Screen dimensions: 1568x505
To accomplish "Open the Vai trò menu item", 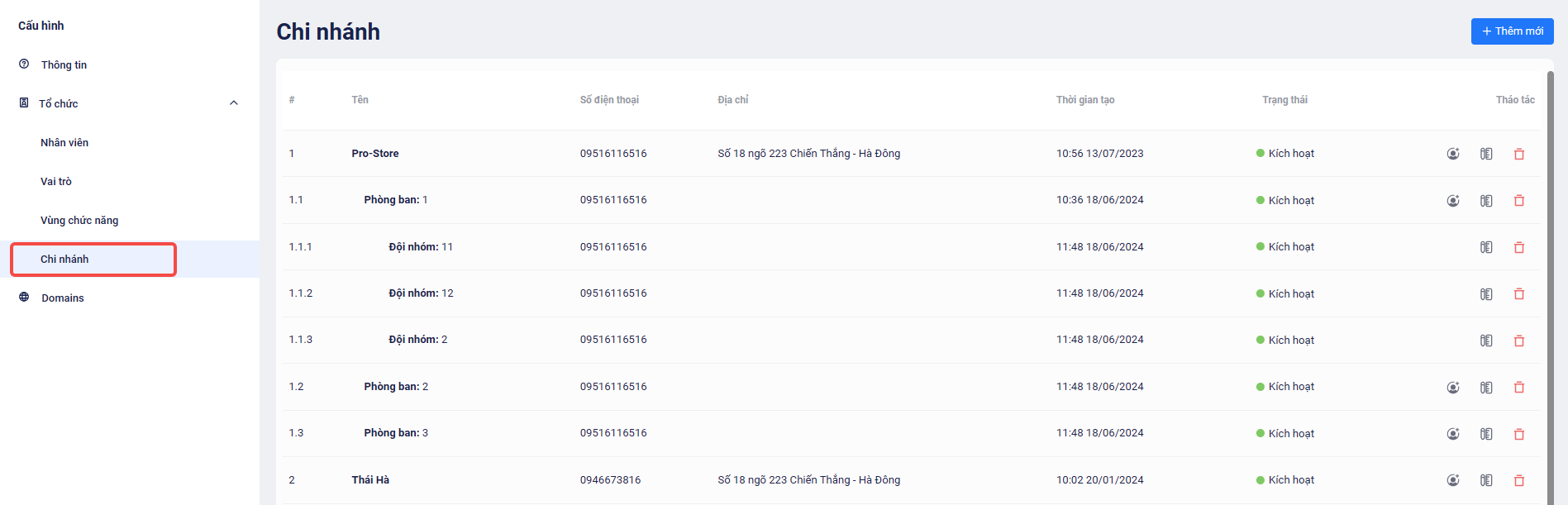I will click(x=56, y=182).
